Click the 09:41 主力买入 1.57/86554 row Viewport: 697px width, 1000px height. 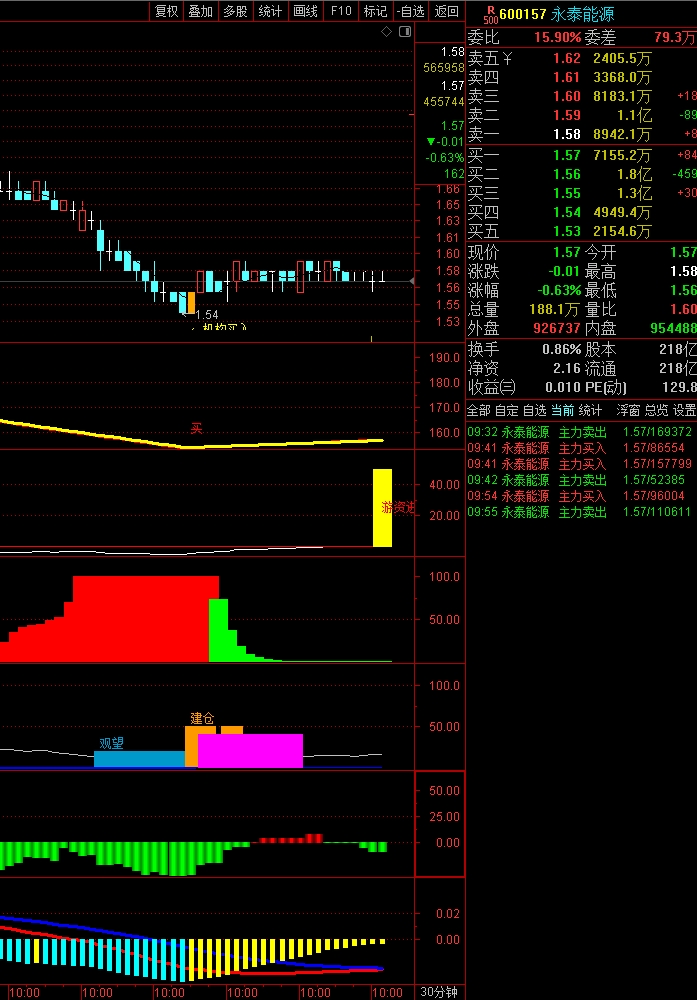[x=580, y=448]
